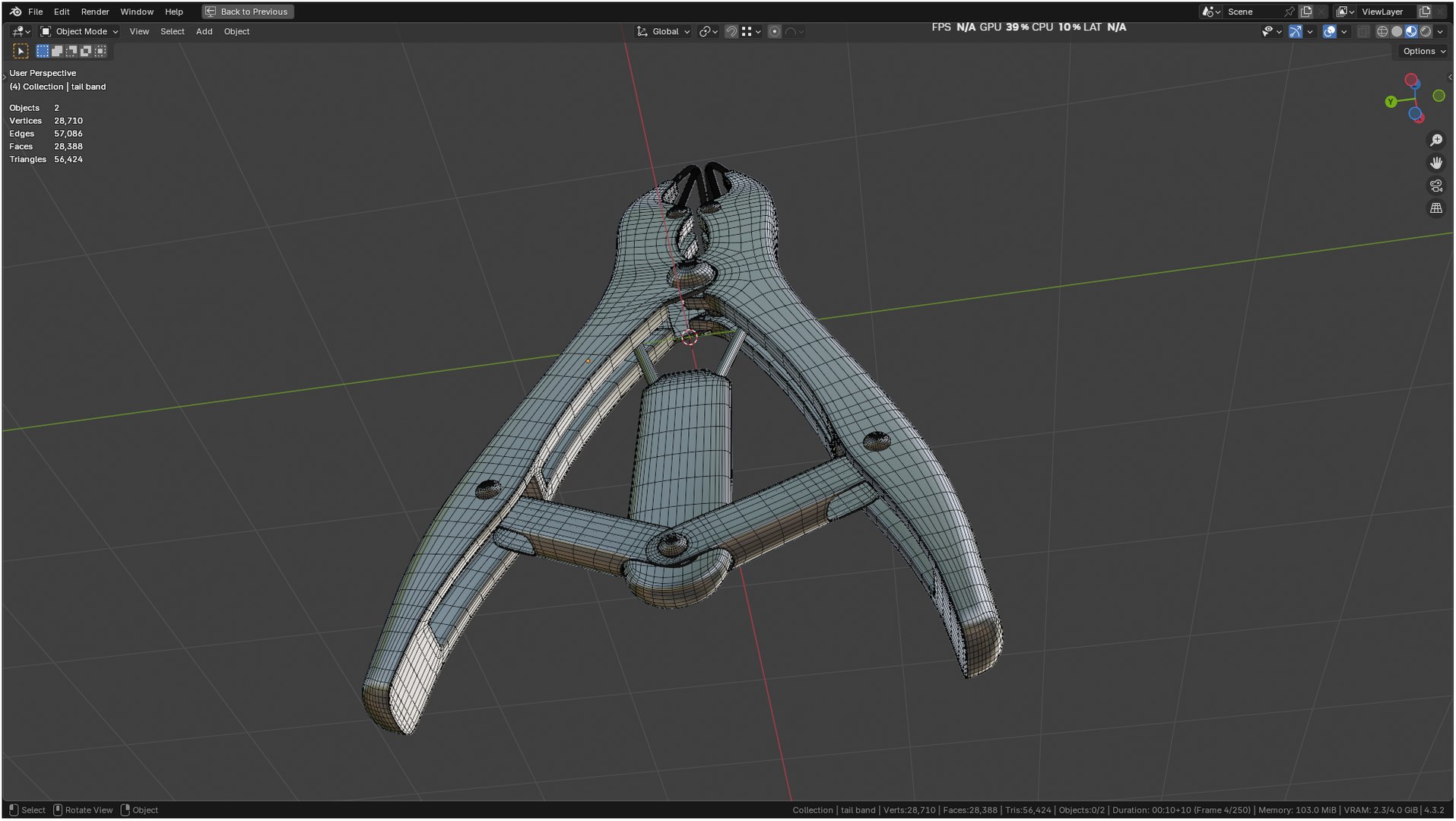Choose the Invert selection mode icon
The height and width of the screenshot is (821, 1456).
tap(86, 51)
